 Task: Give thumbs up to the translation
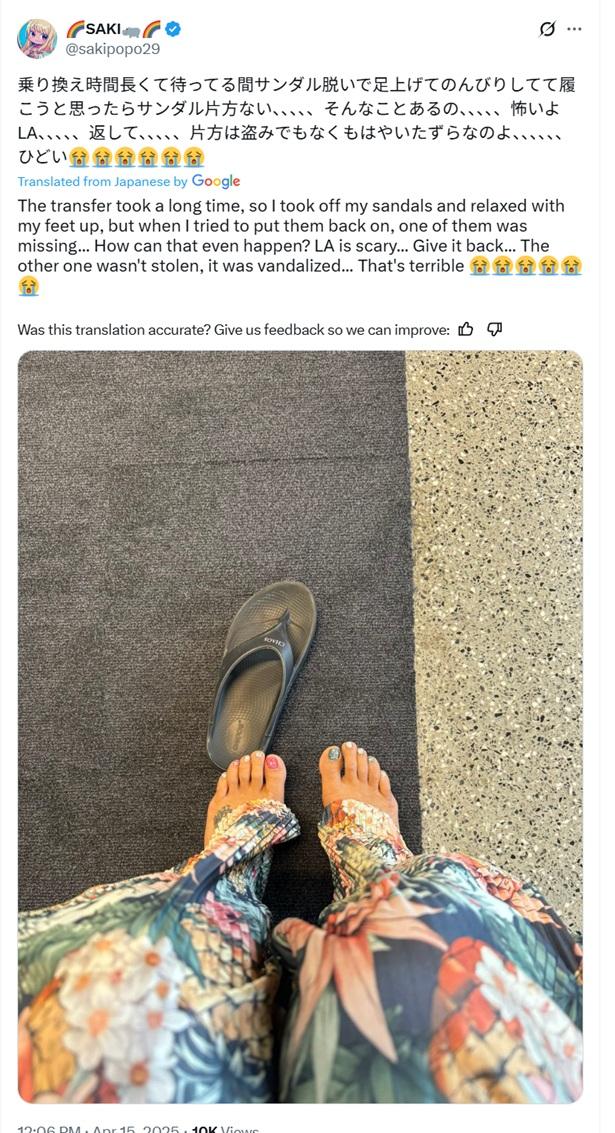(466, 329)
